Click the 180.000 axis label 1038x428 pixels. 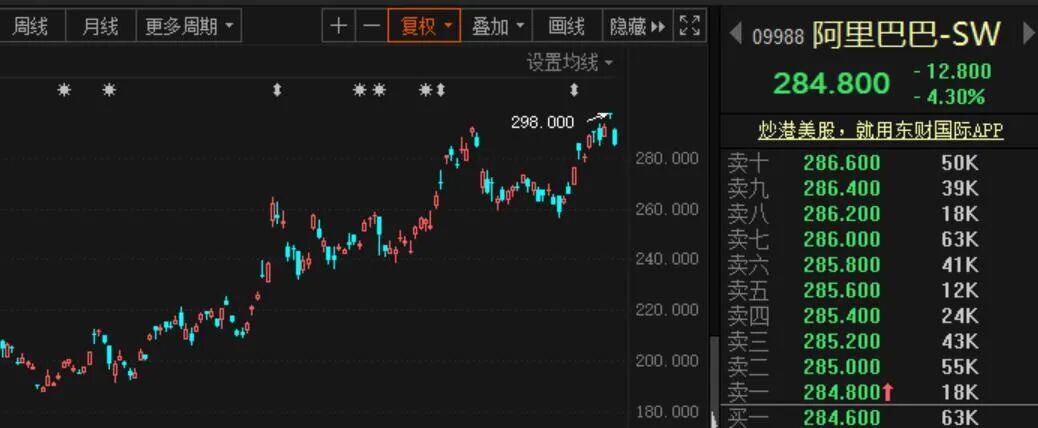coord(667,411)
